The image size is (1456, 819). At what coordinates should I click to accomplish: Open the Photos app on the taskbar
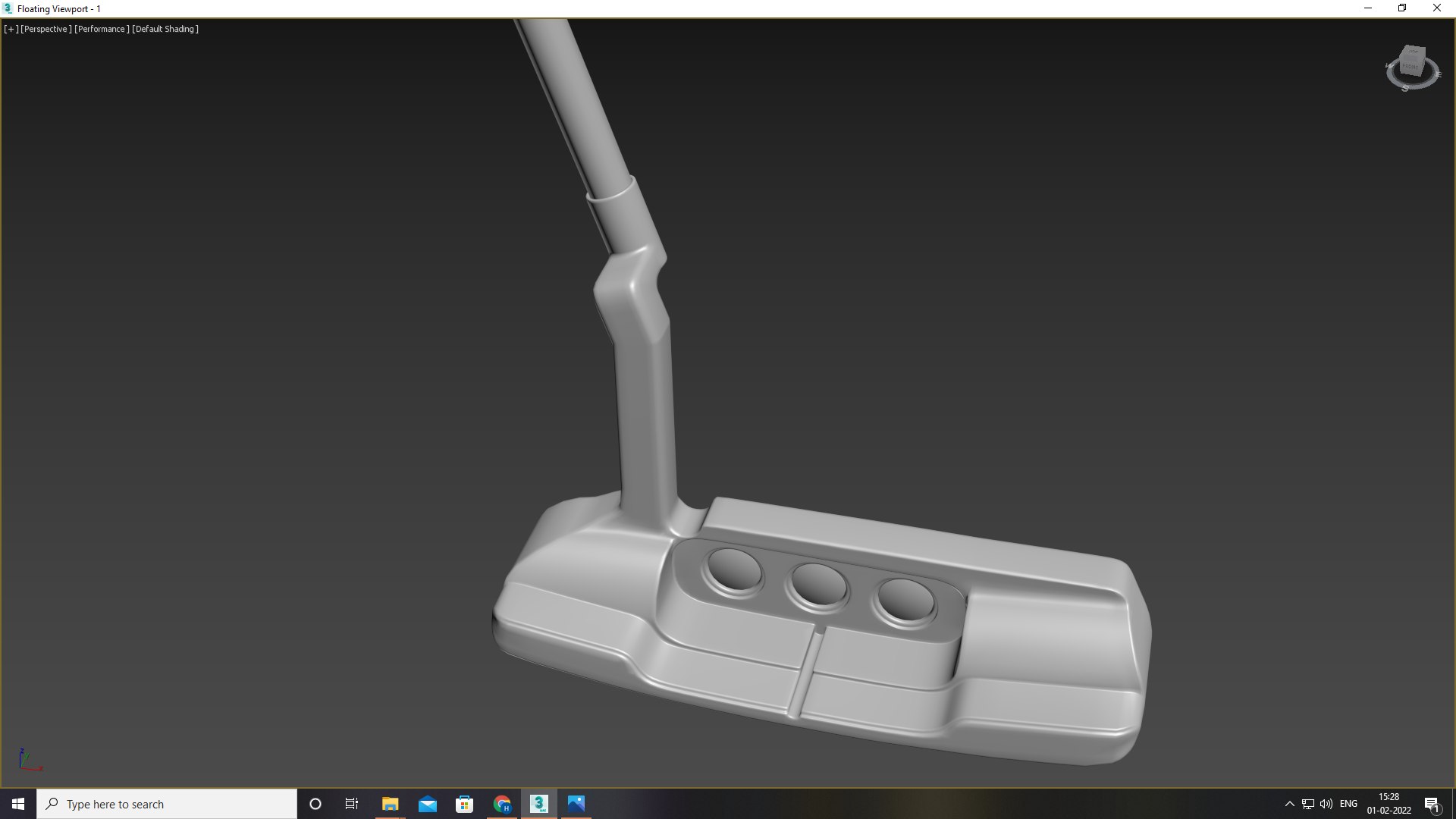pyautogui.click(x=576, y=804)
